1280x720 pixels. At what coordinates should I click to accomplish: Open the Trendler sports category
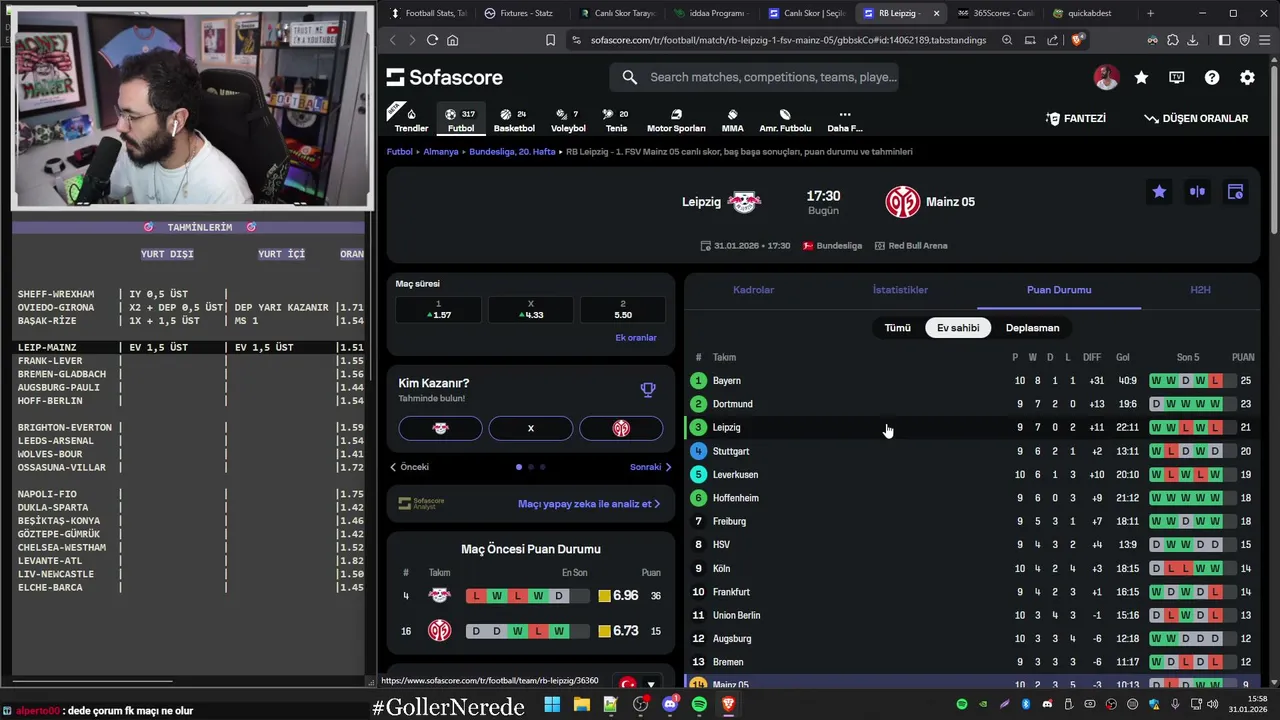[411, 119]
